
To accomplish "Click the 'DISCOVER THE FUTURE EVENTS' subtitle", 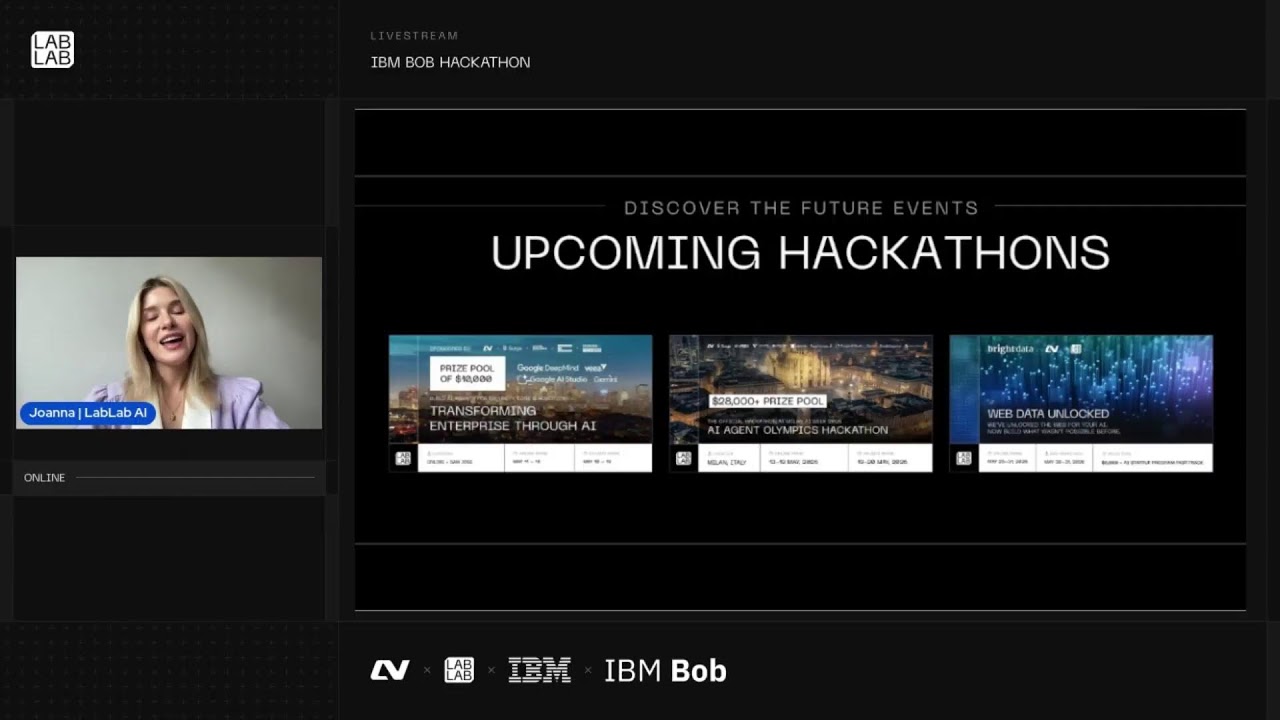I will [801, 208].
